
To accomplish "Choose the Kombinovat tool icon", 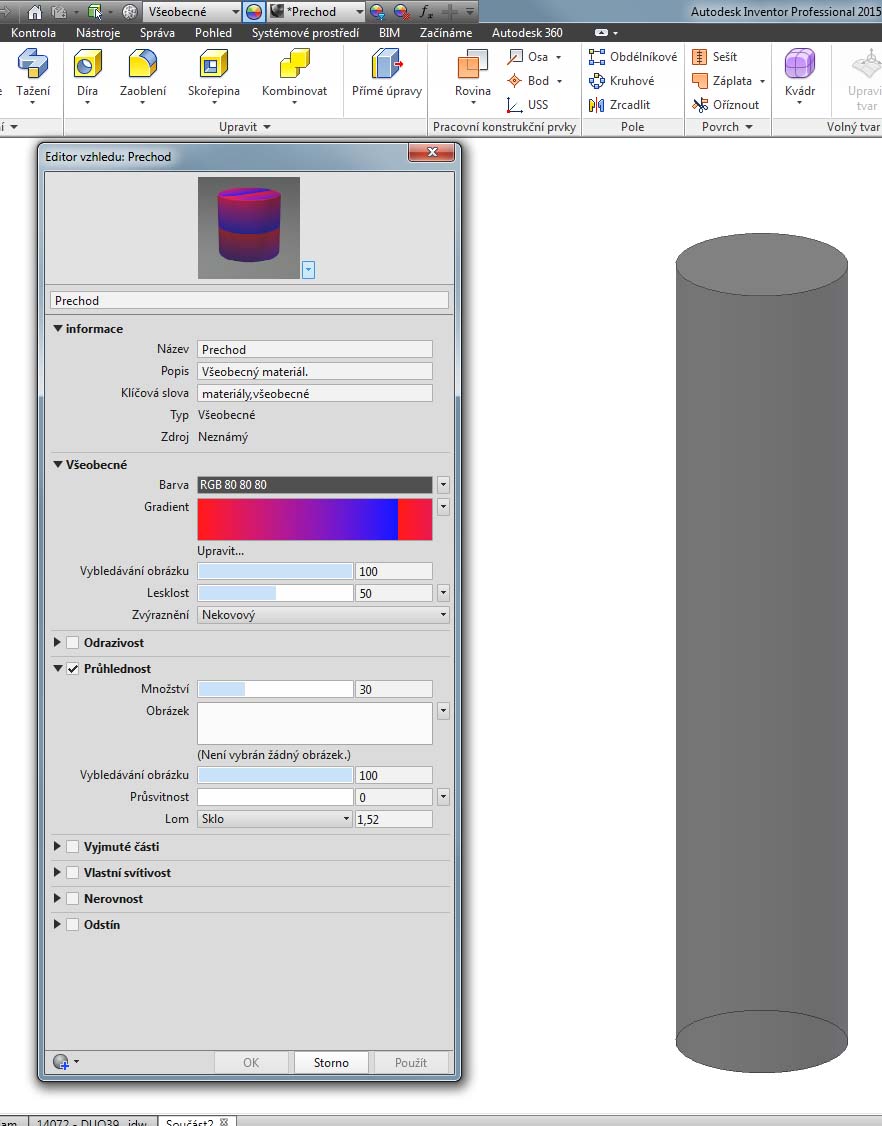I will [294, 73].
